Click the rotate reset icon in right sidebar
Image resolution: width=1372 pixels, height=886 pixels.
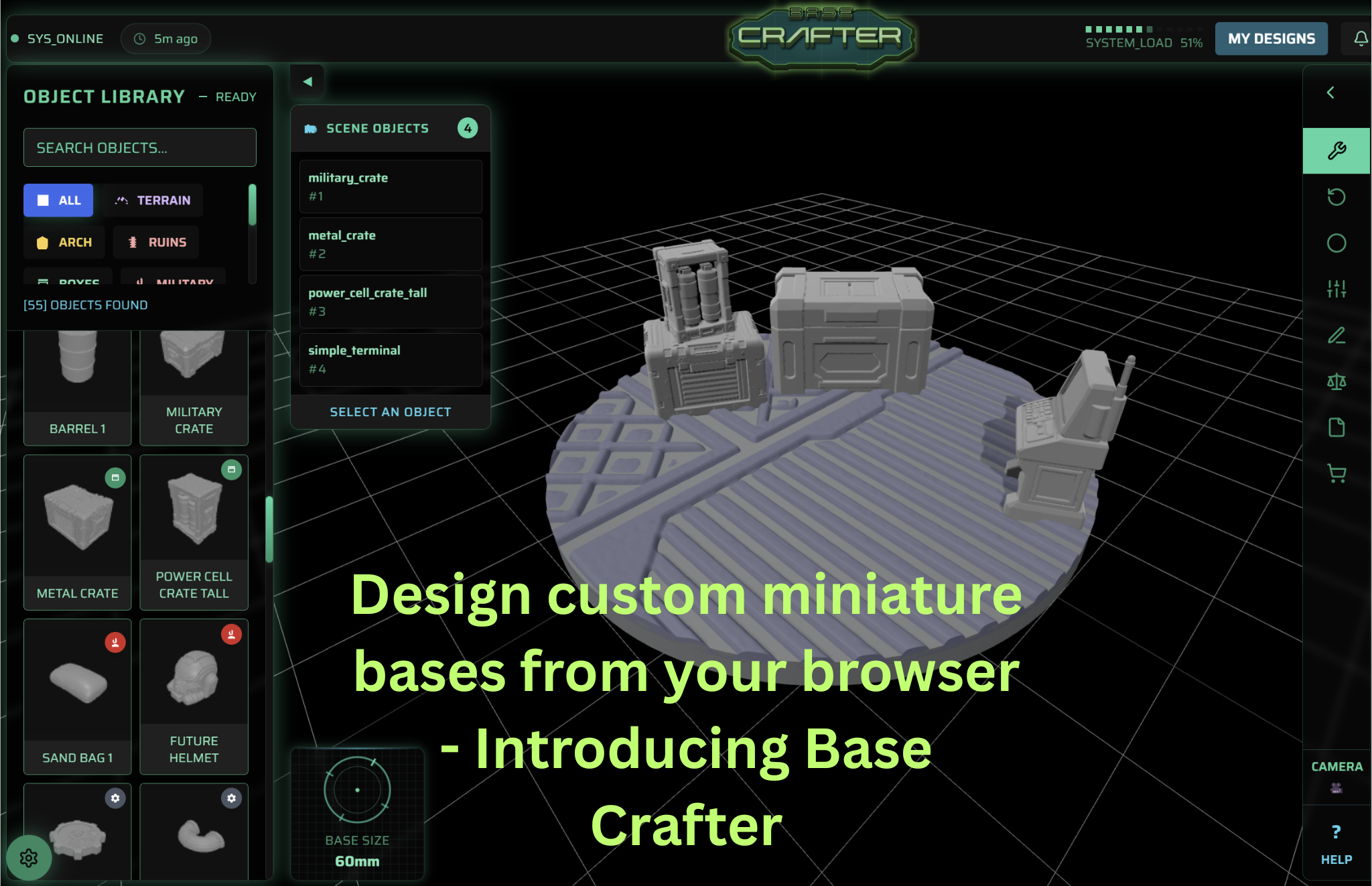(x=1336, y=197)
